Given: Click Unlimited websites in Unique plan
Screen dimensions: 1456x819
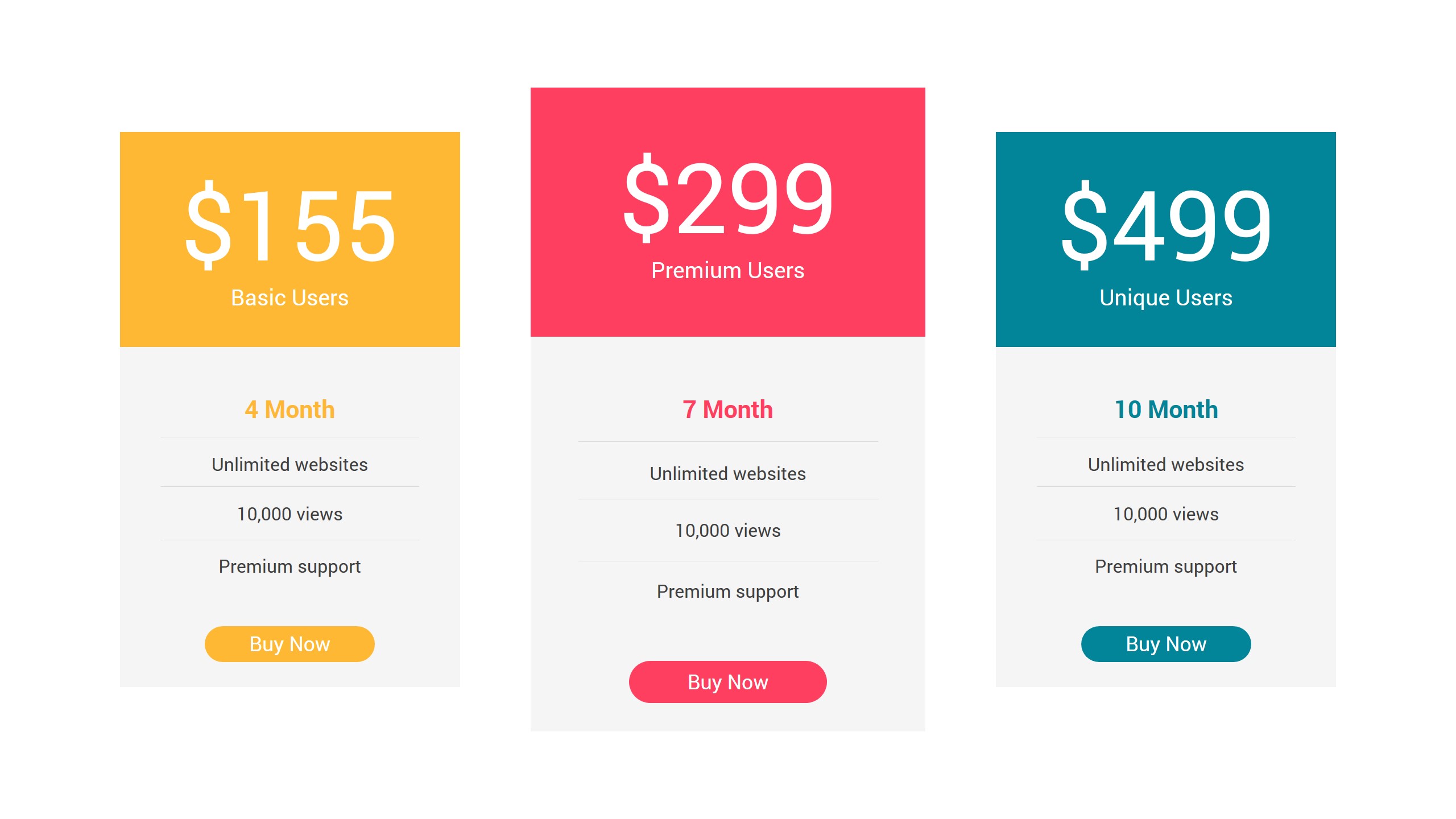Looking at the screenshot, I should [x=1165, y=464].
